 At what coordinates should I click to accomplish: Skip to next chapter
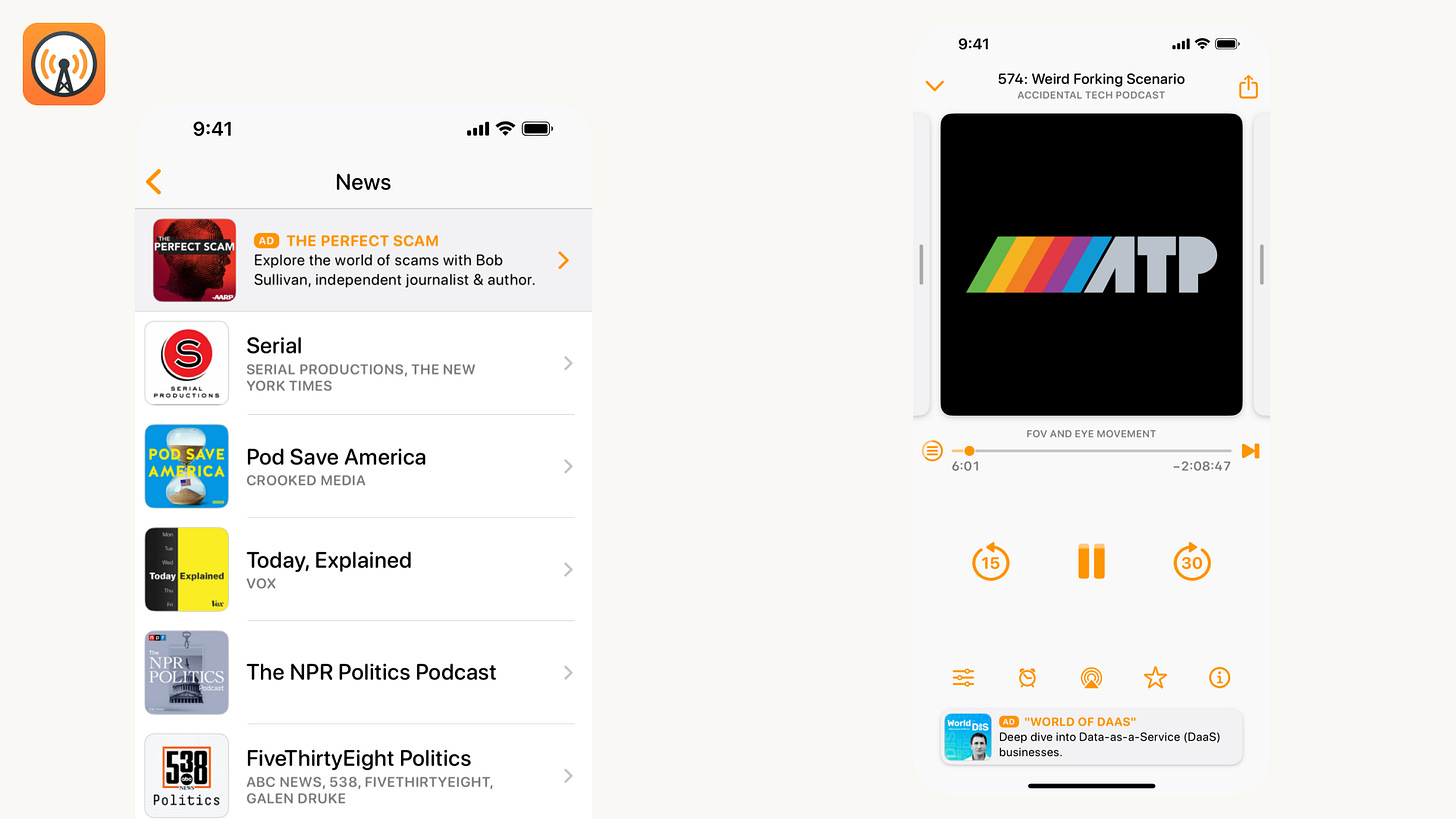tap(1250, 451)
